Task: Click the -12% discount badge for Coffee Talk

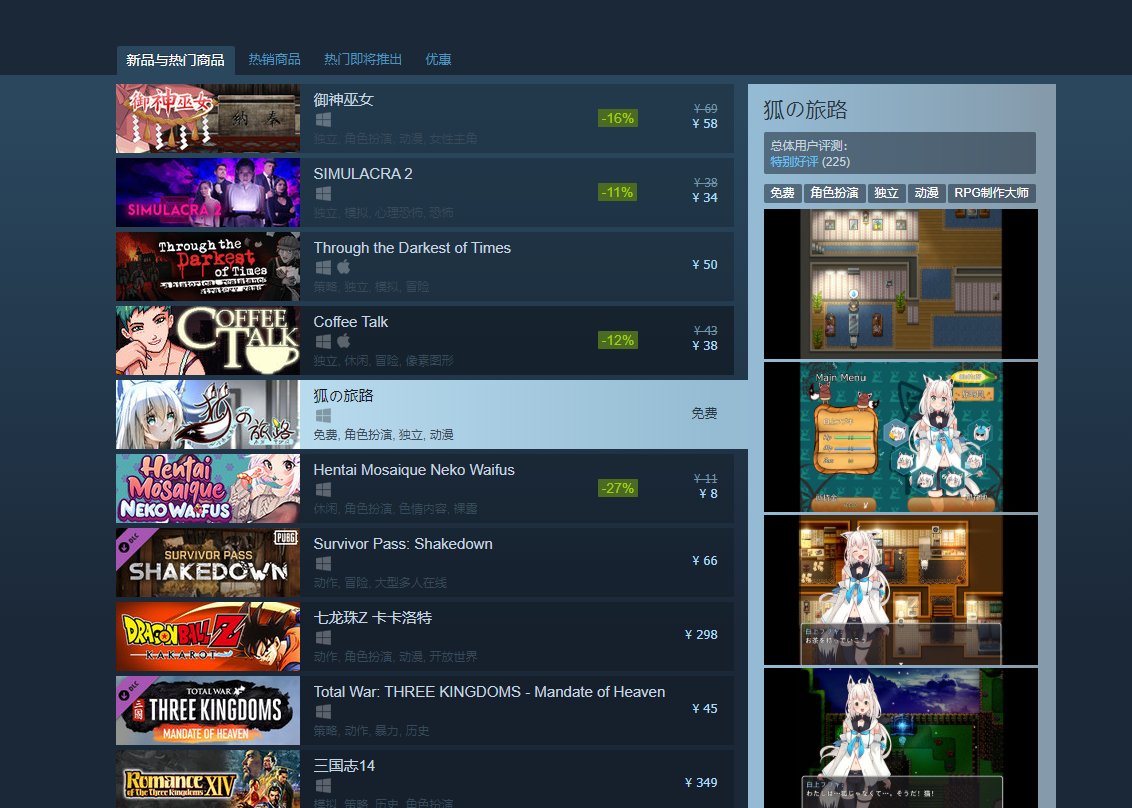Action: [x=617, y=340]
